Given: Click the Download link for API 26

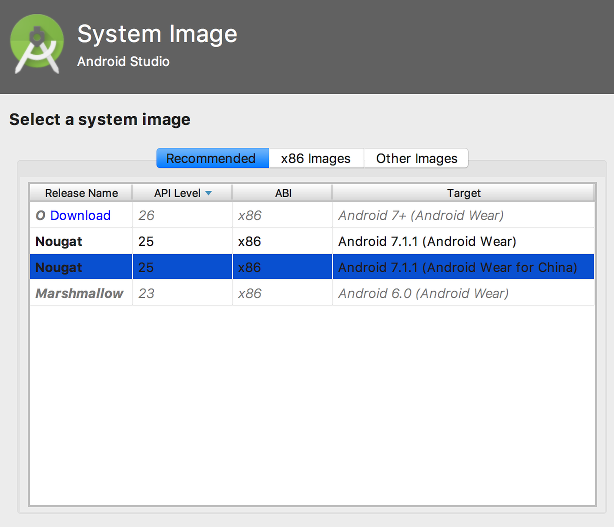Looking at the screenshot, I should (80, 215).
